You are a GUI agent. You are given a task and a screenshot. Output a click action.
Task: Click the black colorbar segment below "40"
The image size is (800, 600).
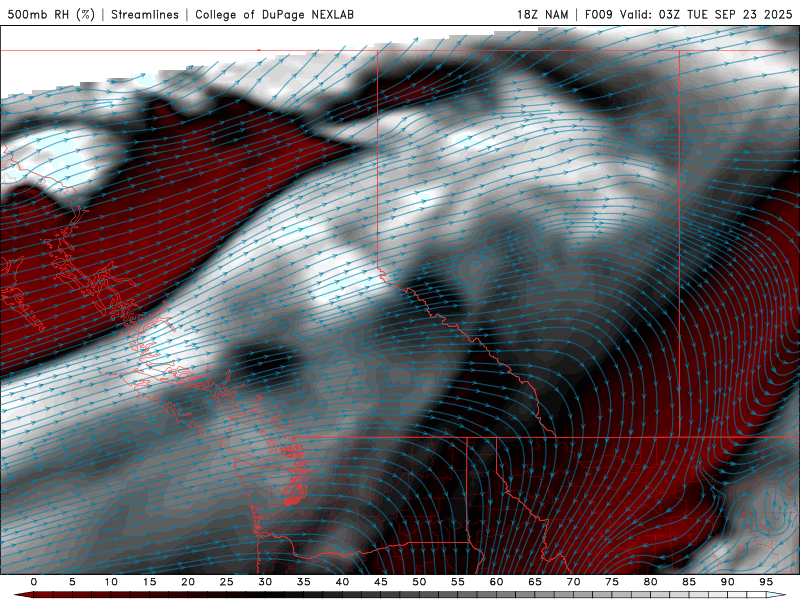coord(342,595)
